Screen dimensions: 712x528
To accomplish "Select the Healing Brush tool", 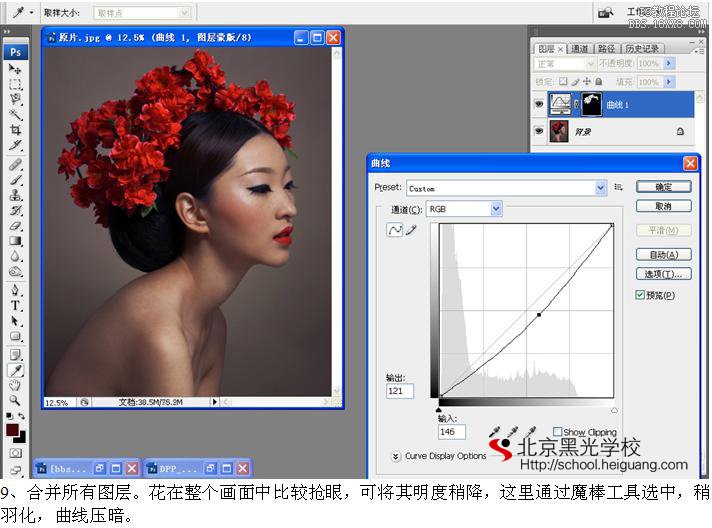I will (x=15, y=164).
